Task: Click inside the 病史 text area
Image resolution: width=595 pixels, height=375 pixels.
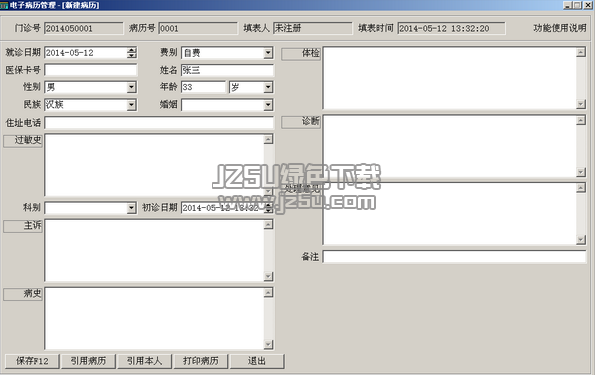Action: coord(154,318)
